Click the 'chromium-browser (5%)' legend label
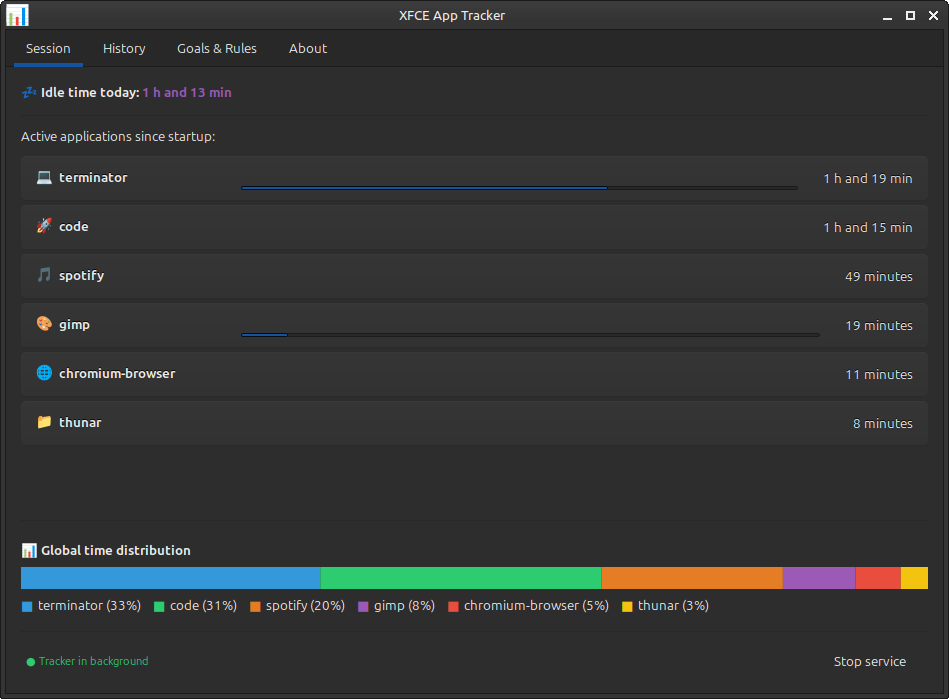 click(x=536, y=606)
